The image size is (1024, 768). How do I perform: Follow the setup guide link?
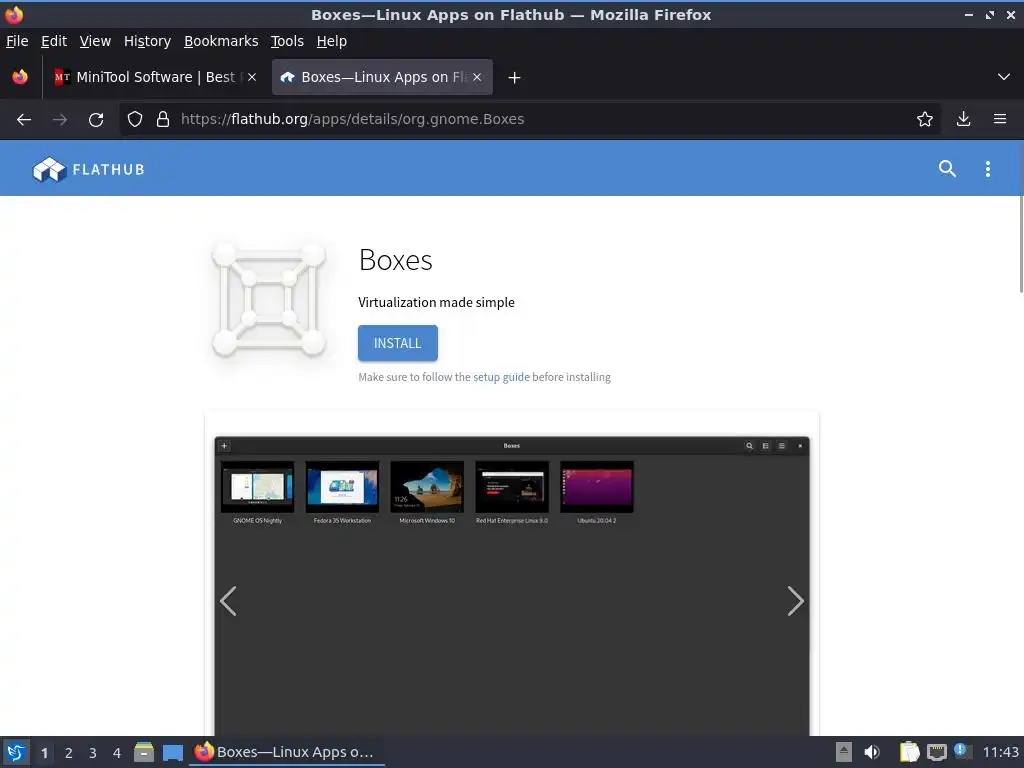point(501,377)
